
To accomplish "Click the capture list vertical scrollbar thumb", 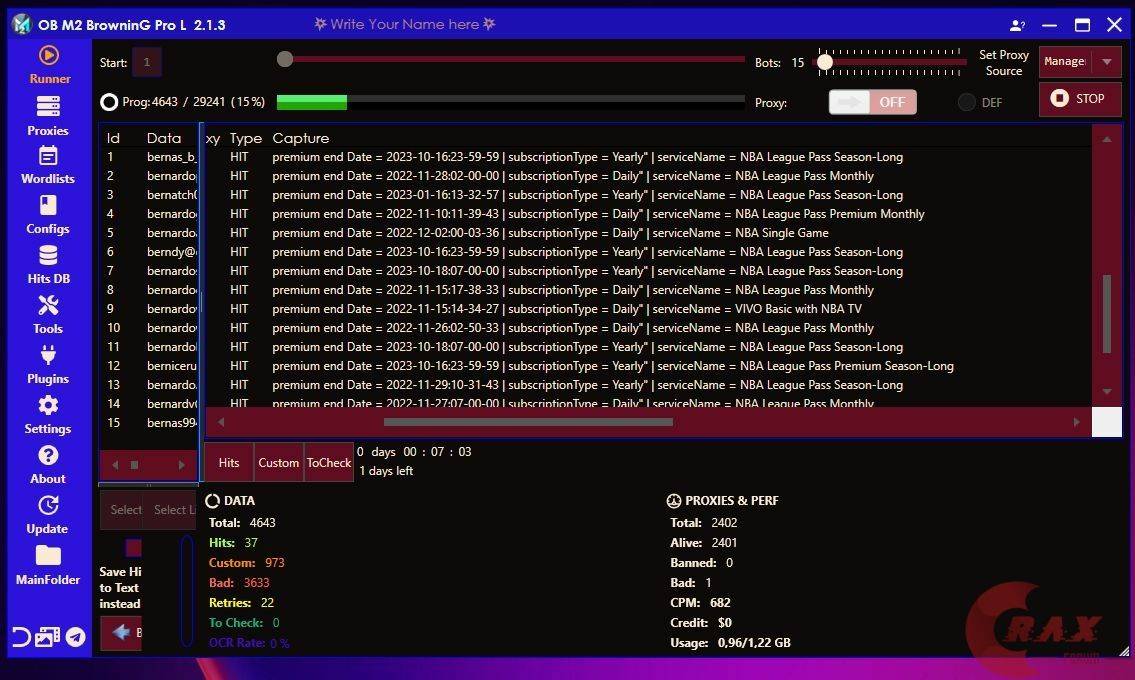I will [1107, 314].
